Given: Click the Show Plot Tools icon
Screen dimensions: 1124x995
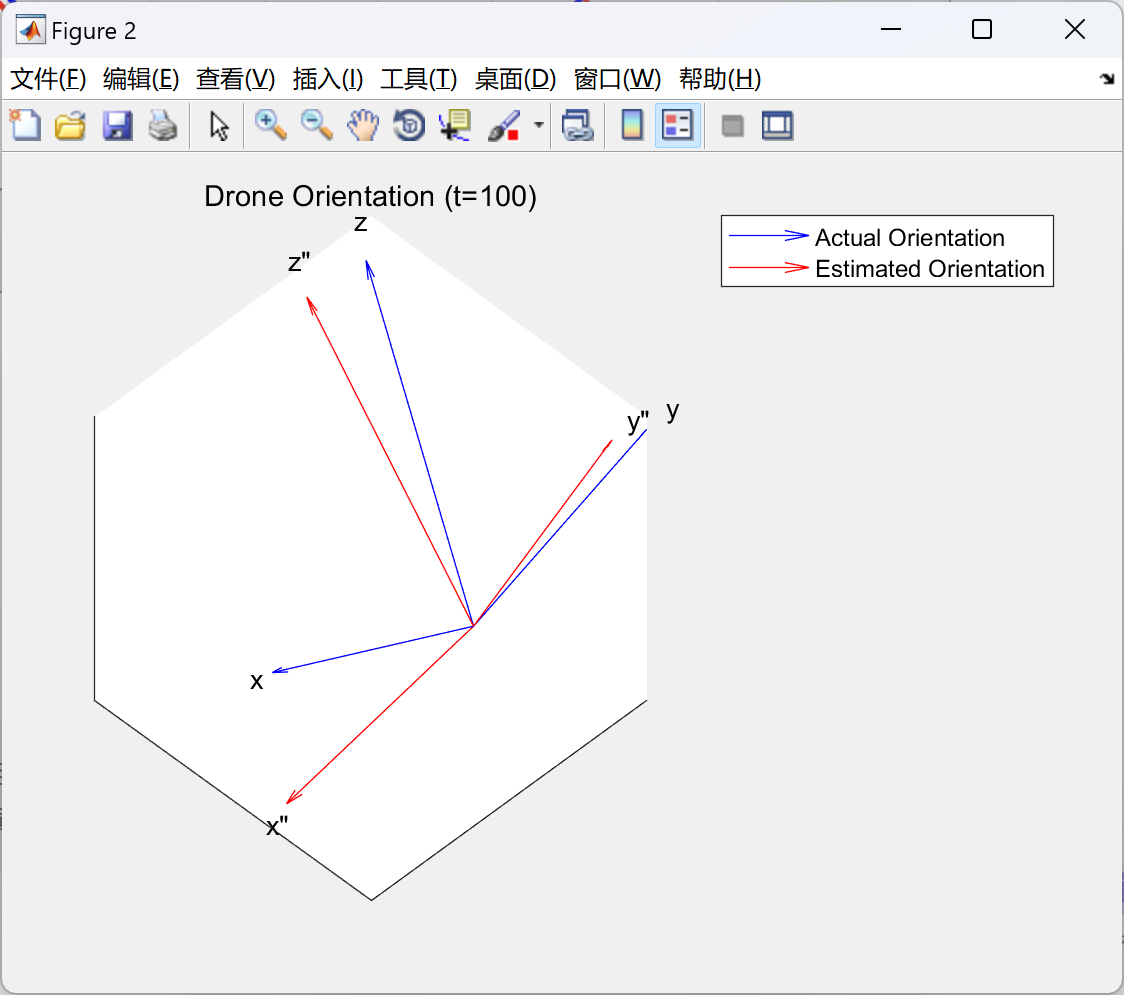Looking at the screenshot, I should pos(777,125).
